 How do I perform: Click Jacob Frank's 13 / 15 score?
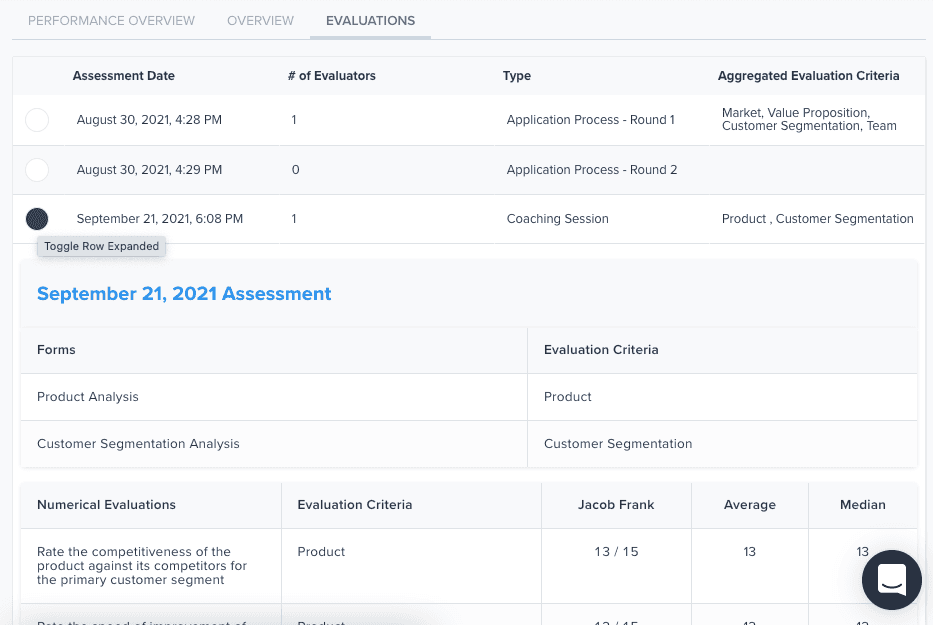pos(616,552)
